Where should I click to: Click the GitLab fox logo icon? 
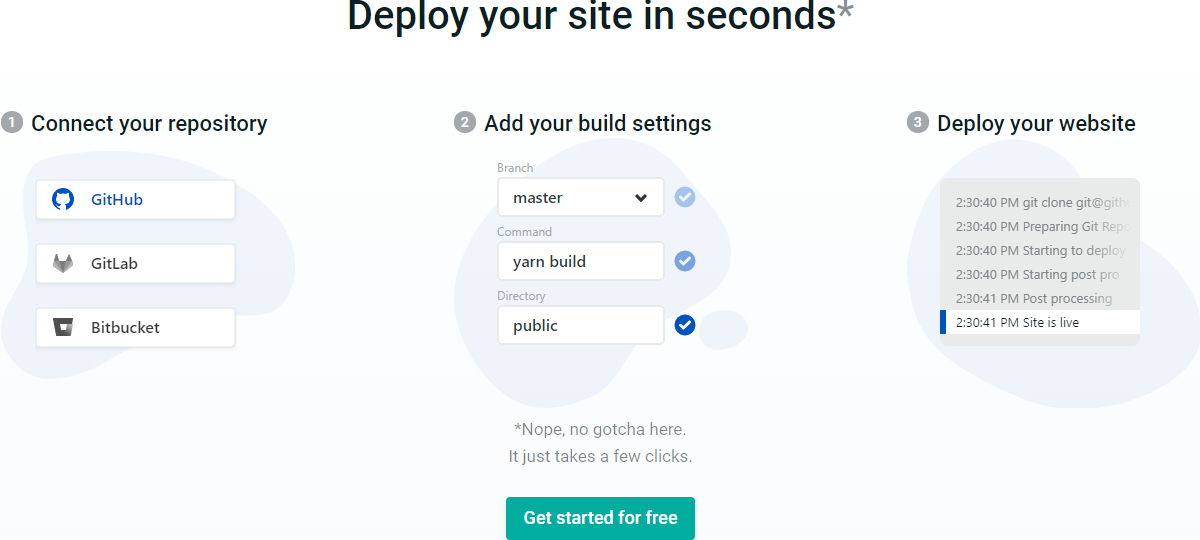click(63, 264)
